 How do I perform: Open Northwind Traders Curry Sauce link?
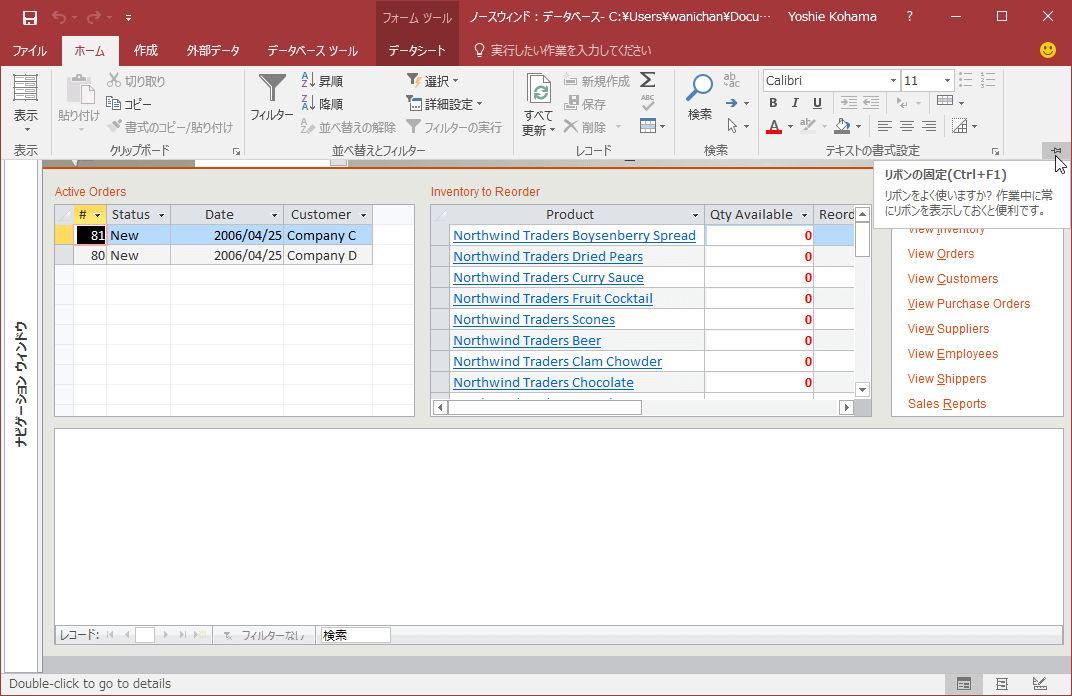(548, 278)
